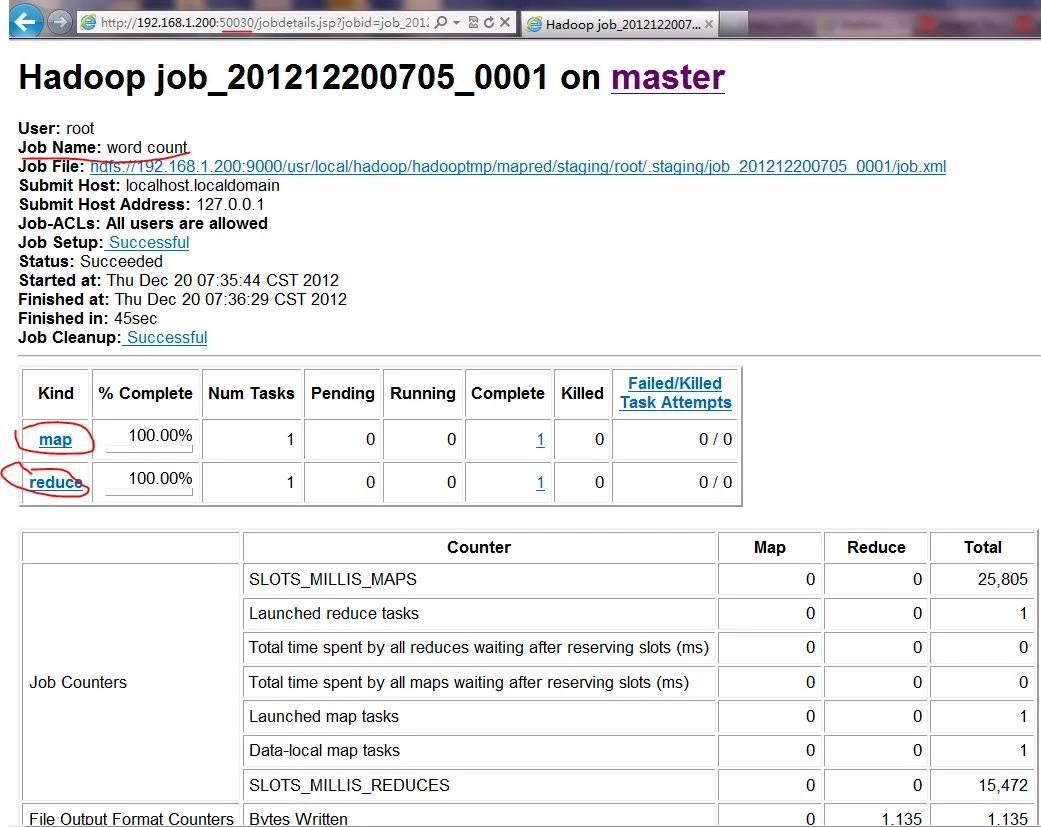Click the browser forward arrow button

click(x=60, y=21)
